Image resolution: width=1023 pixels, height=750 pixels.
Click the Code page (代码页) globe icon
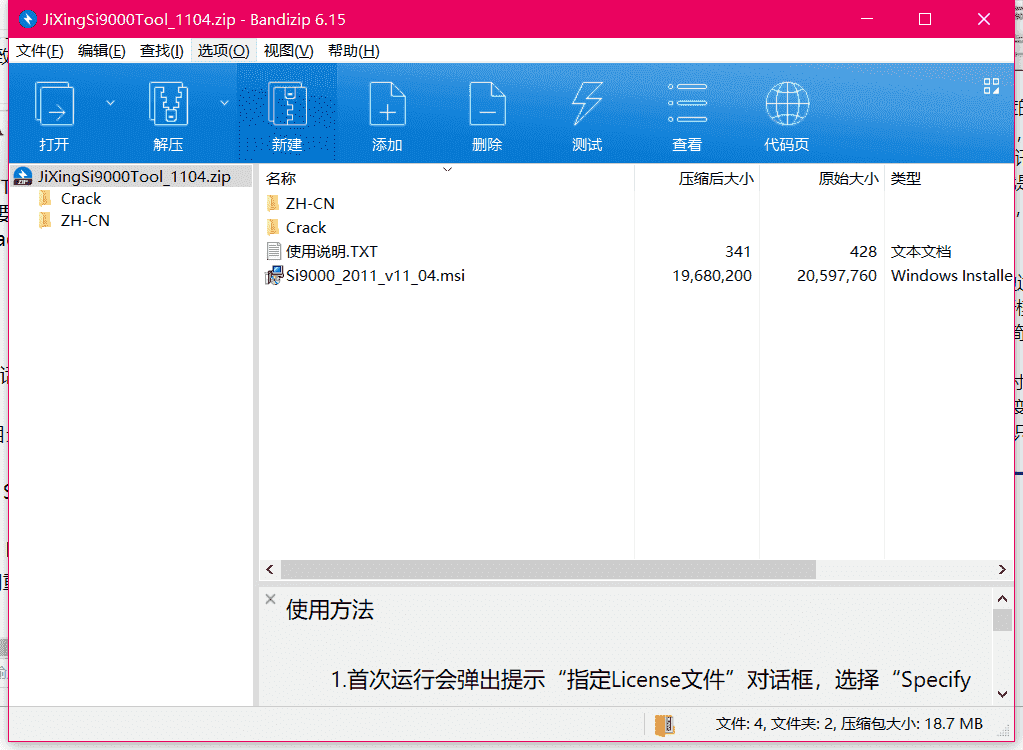click(787, 104)
